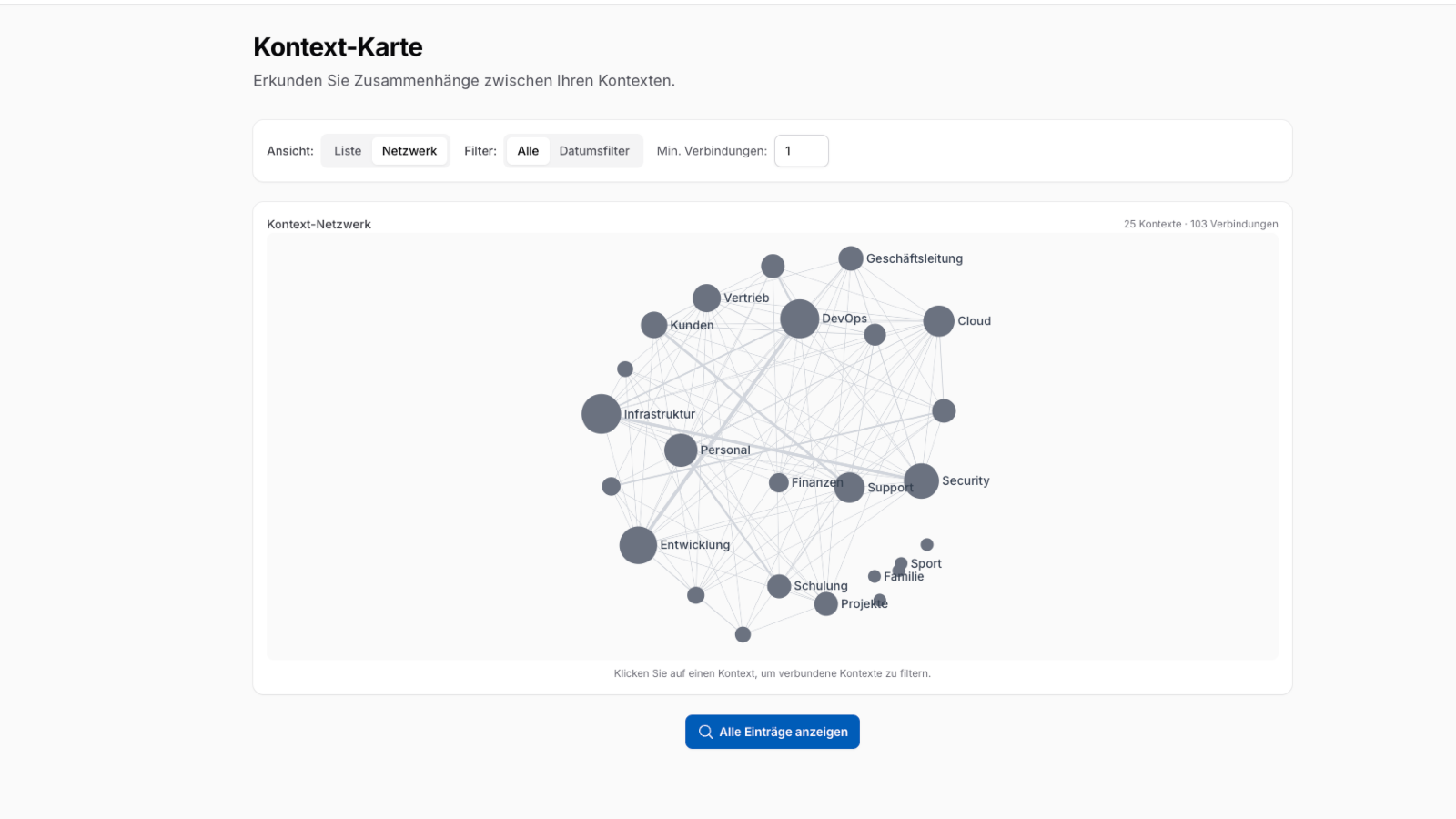Select the Geschäftsleitung node

[851, 258]
